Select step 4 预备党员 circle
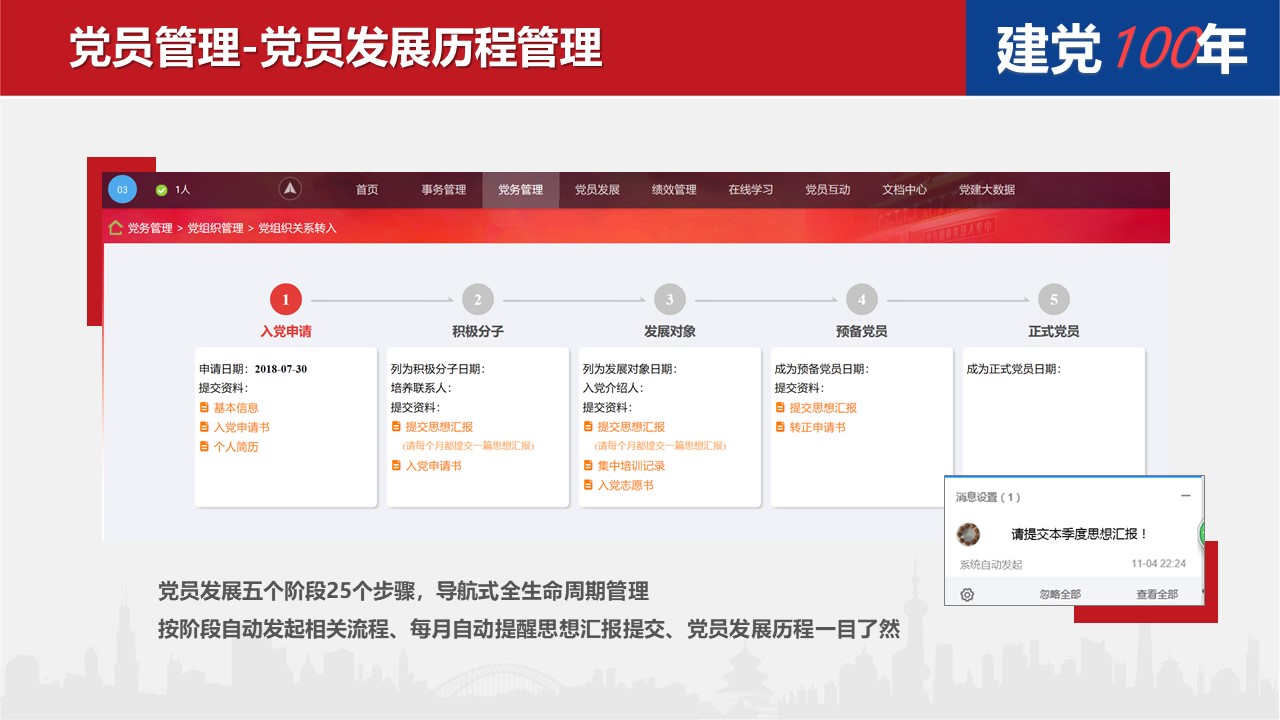 [862, 299]
